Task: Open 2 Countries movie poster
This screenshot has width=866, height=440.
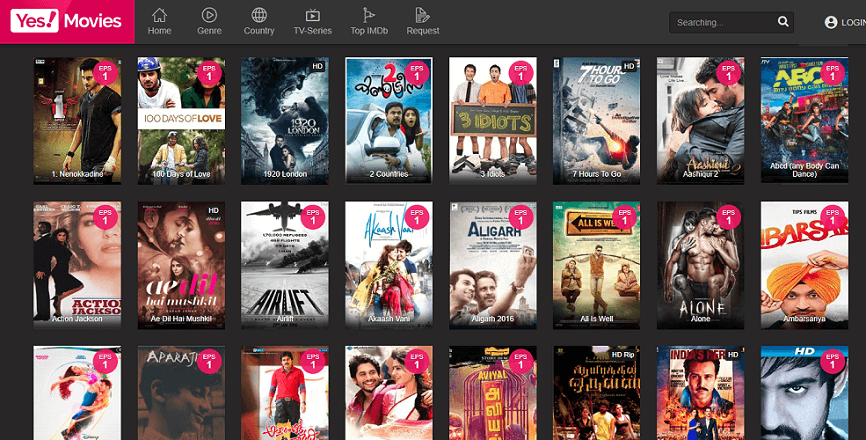Action: [389, 120]
